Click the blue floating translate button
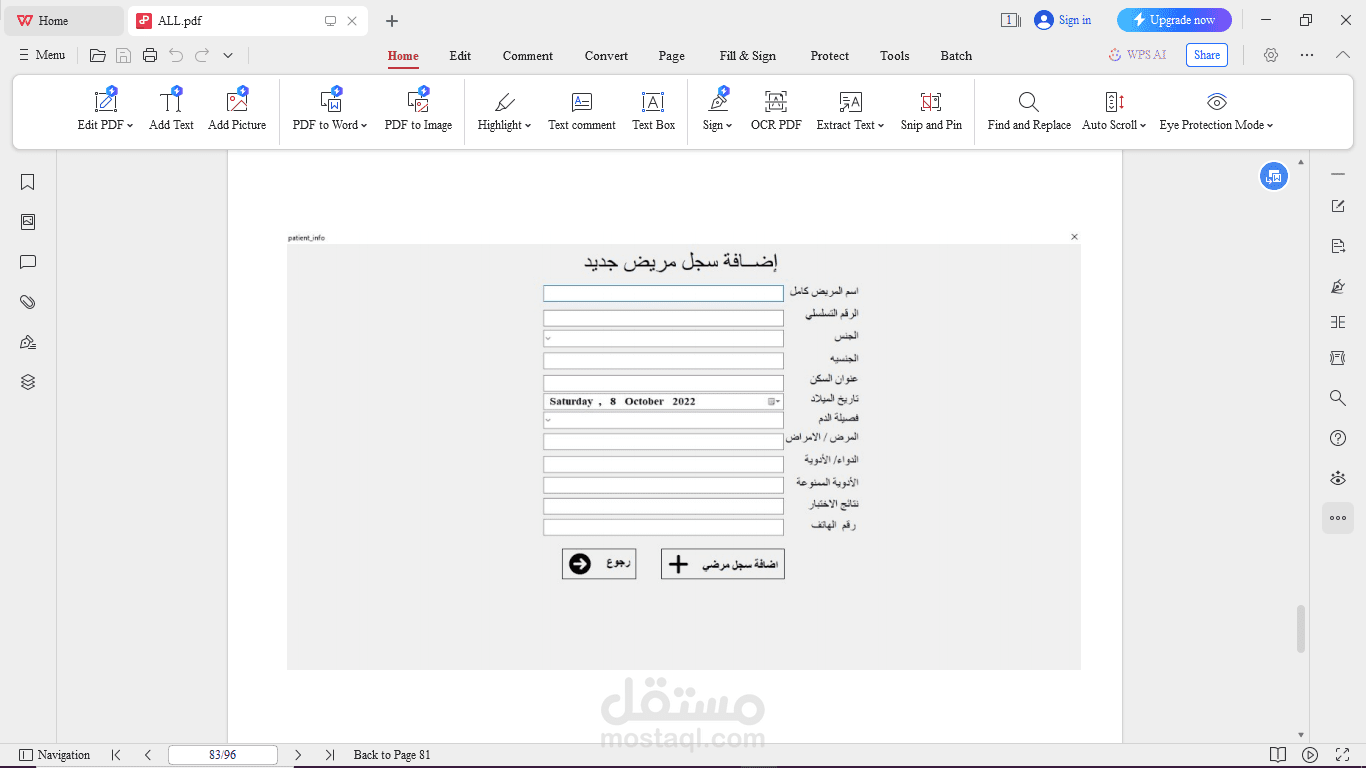 click(x=1273, y=177)
